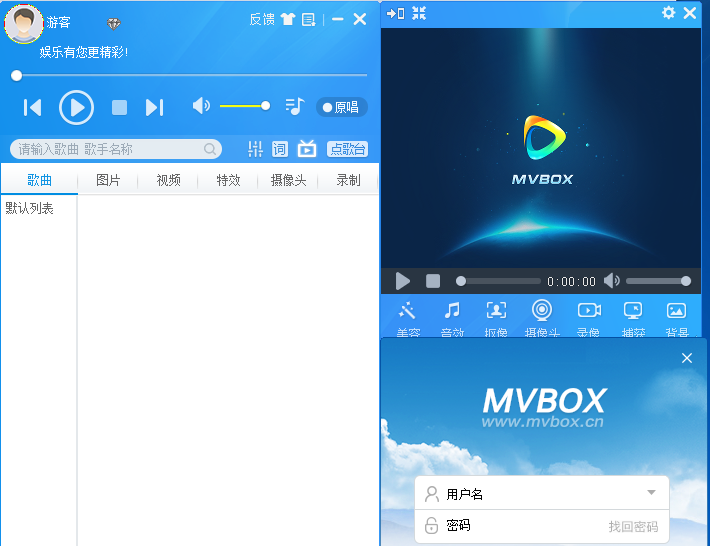710x546 pixels.
Task: Minimize the main player window
Action: click(337, 19)
